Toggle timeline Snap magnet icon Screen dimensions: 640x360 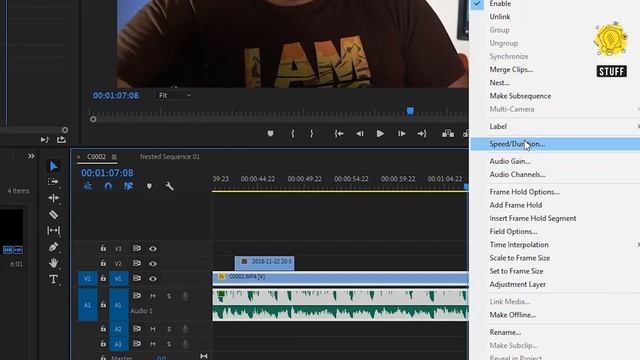[x=108, y=186]
